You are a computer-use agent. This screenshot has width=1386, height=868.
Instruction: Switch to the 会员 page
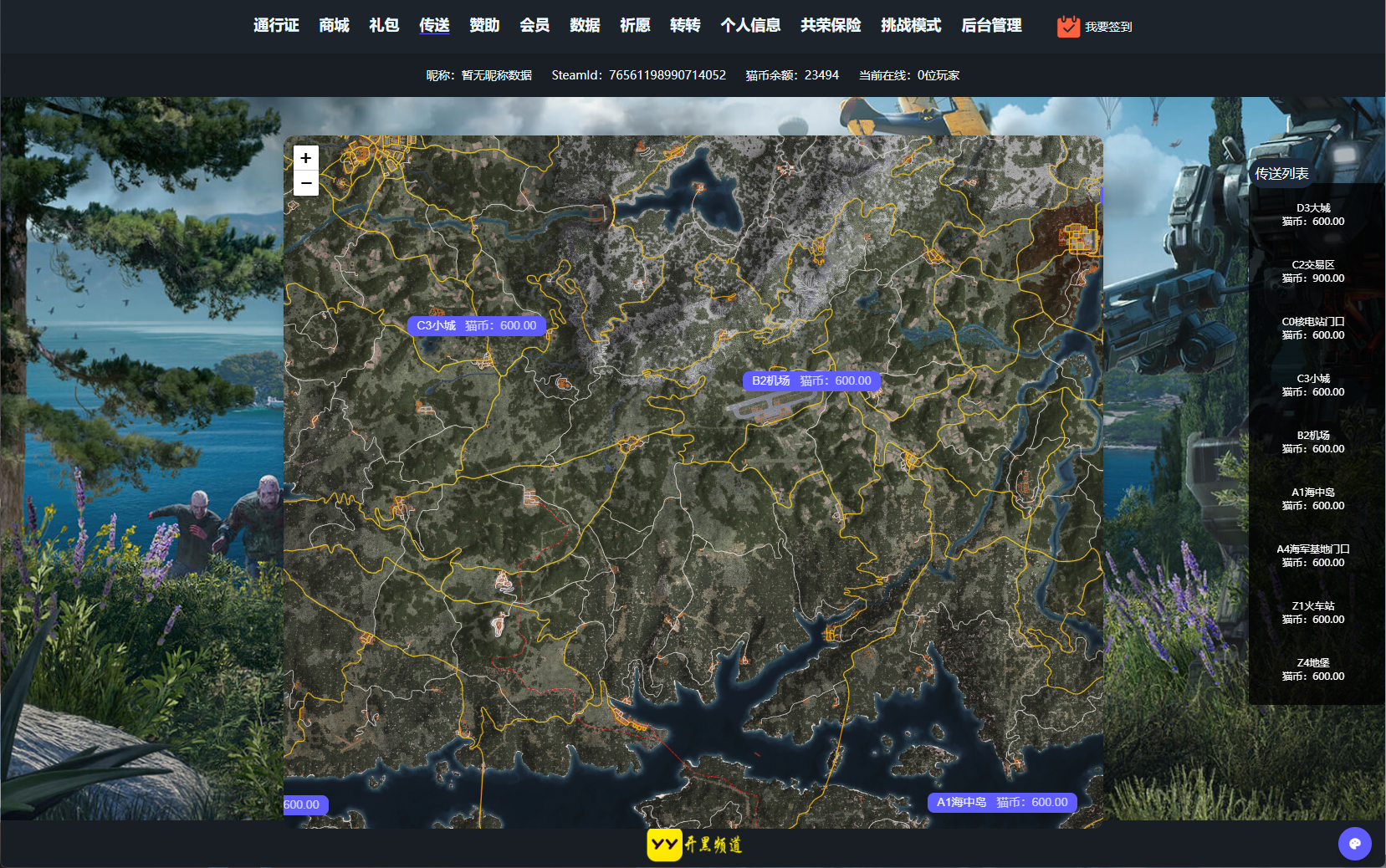tap(534, 26)
